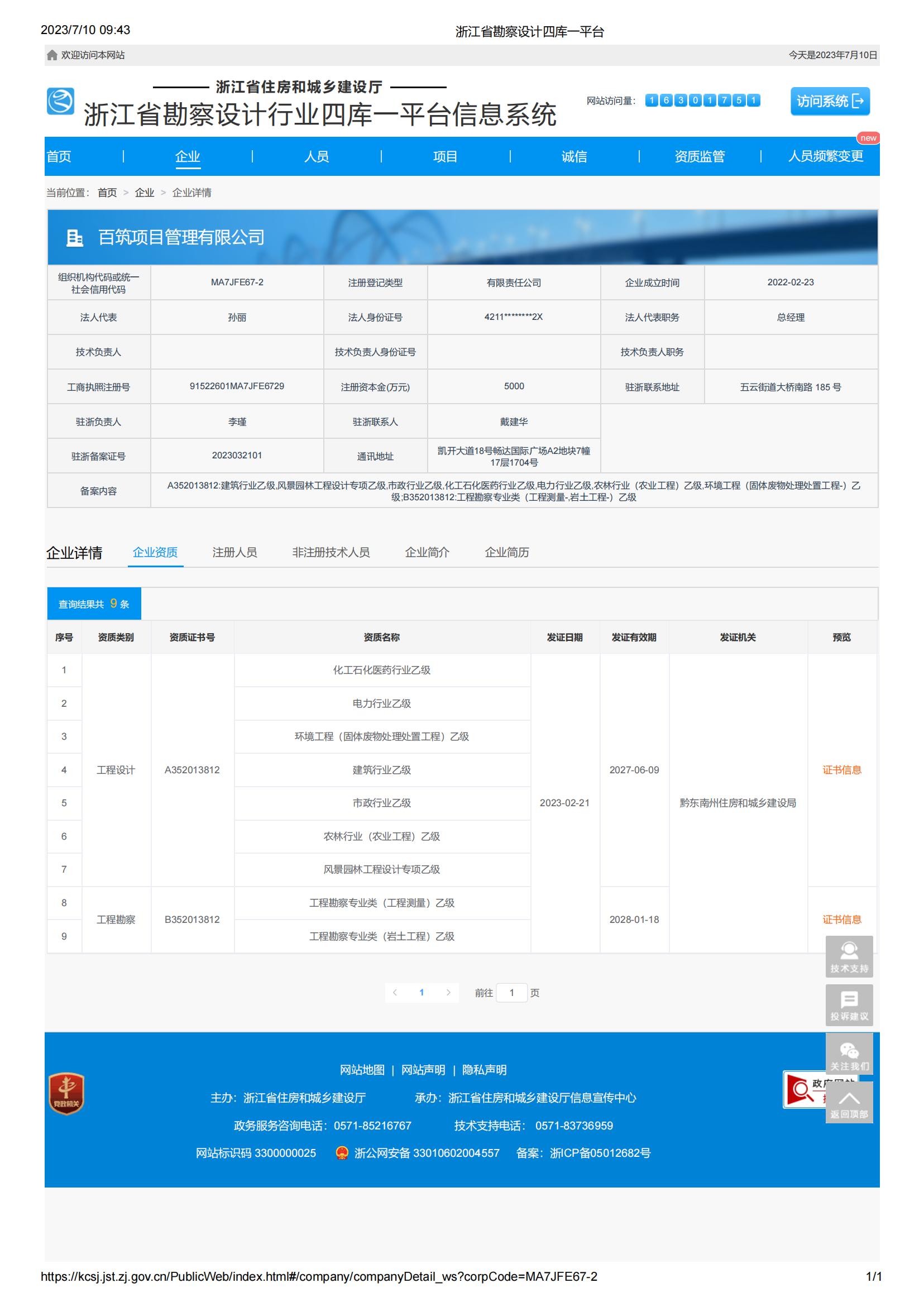Open the 隐私声明 footer link
Screen dimensions: 924x1307
[x=484, y=1070]
